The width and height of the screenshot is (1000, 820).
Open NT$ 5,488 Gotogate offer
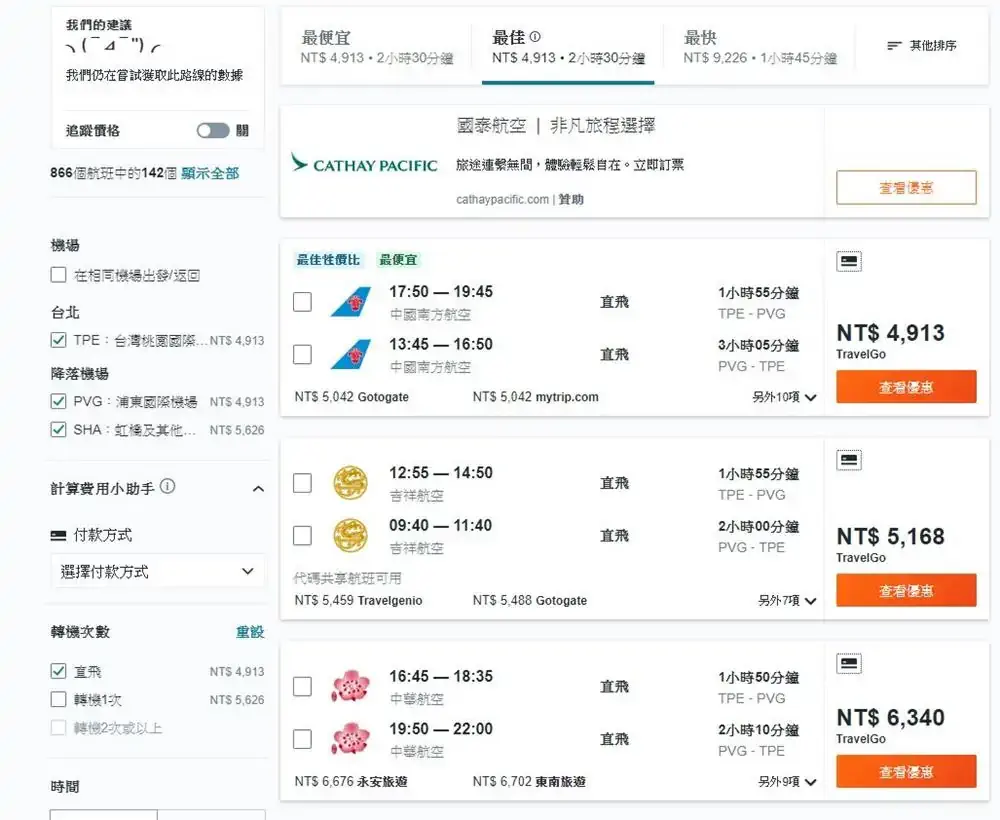[x=530, y=601]
